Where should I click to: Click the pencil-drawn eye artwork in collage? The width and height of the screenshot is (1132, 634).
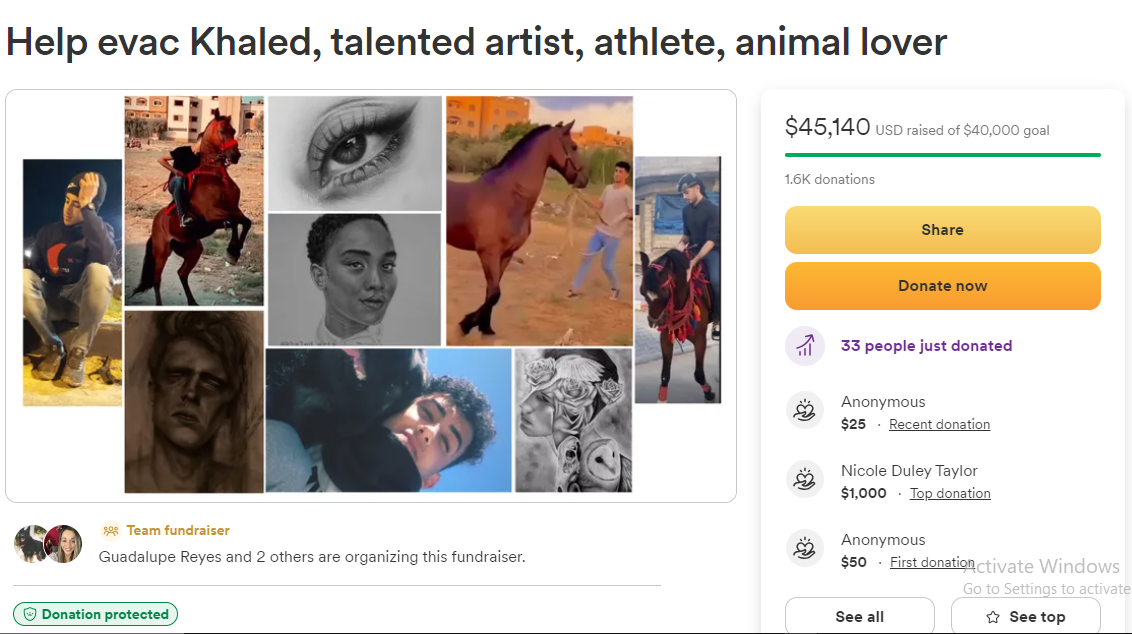354,153
